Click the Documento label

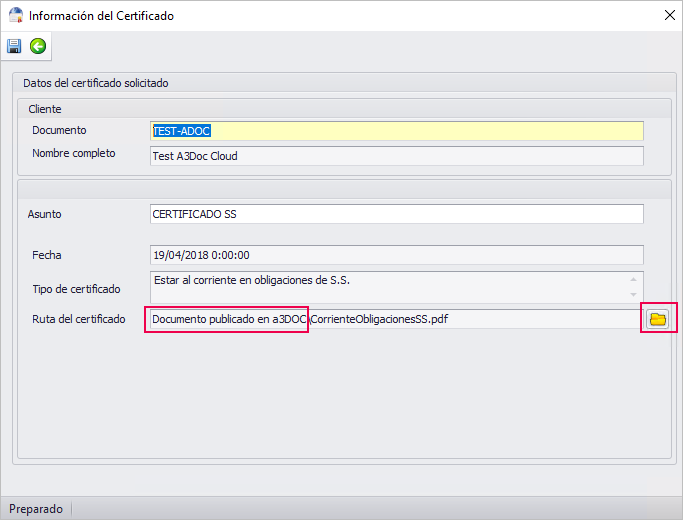tap(59, 130)
